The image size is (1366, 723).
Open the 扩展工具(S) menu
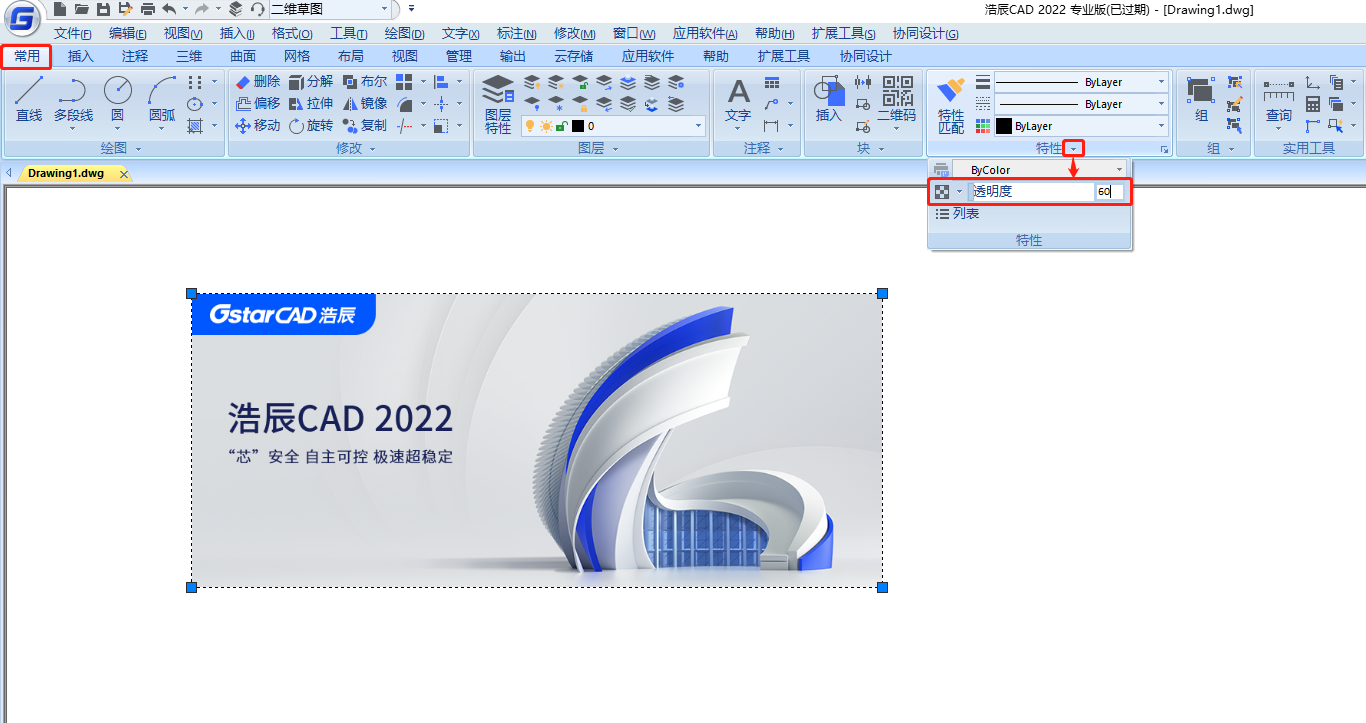(x=844, y=34)
